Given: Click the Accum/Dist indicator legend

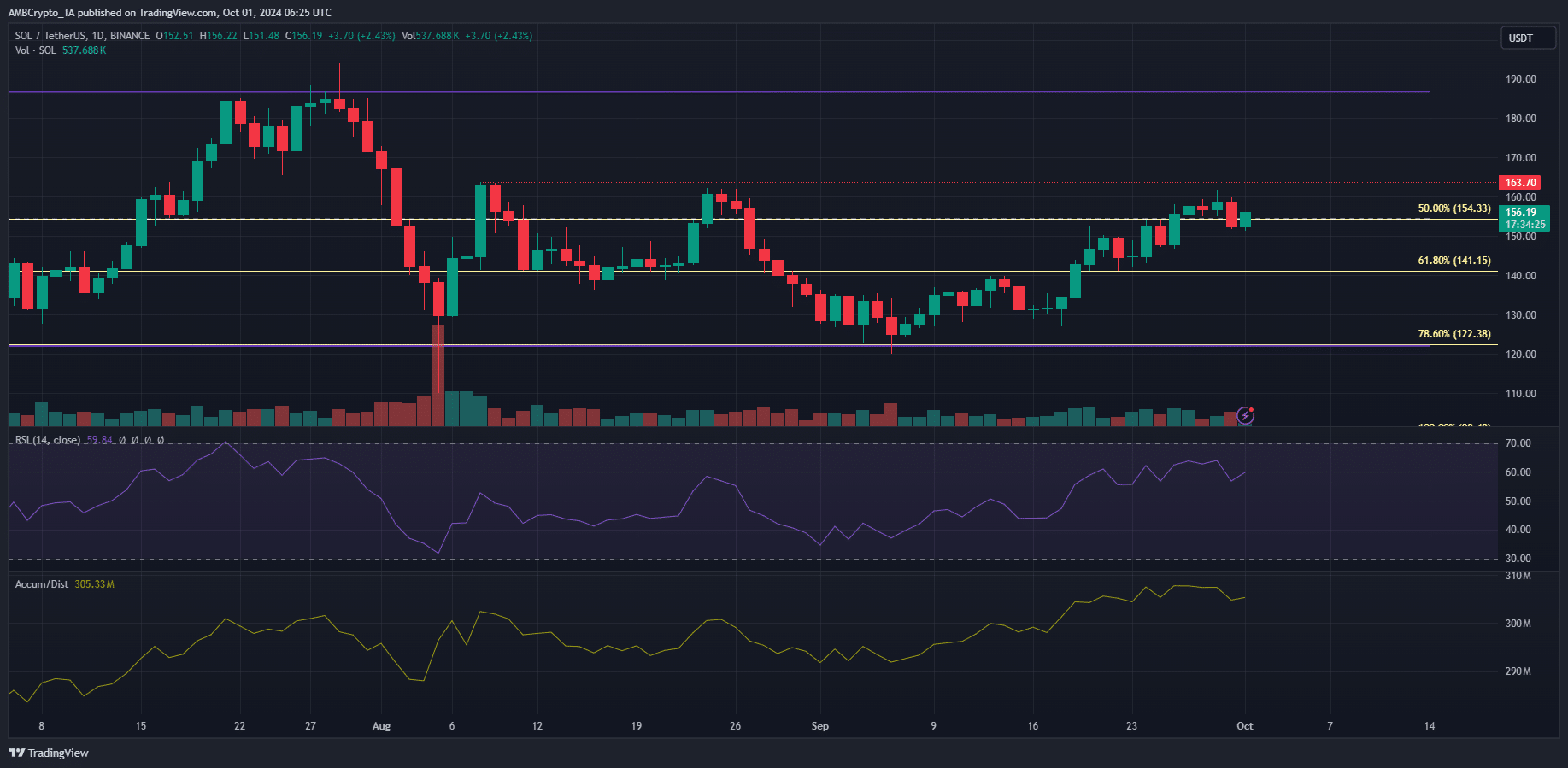Looking at the screenshot, I should click(x=42, y=584).
